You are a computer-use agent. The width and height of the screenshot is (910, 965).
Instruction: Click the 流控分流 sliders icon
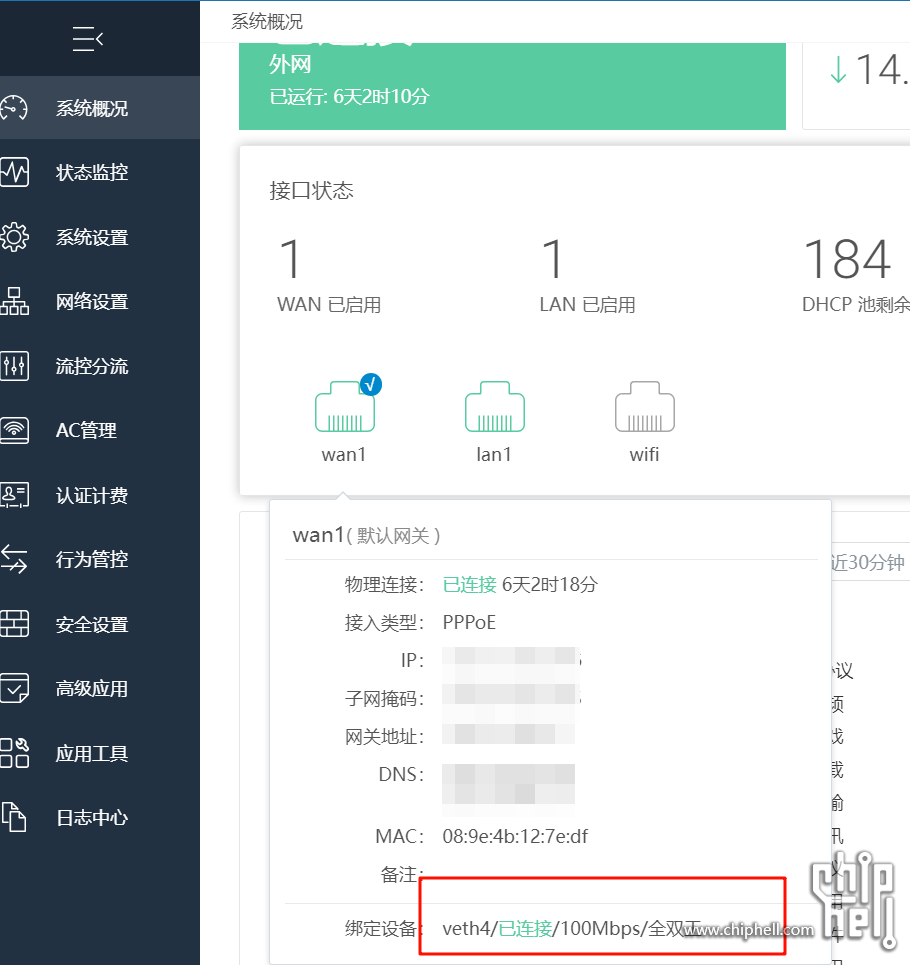(14, 366)
